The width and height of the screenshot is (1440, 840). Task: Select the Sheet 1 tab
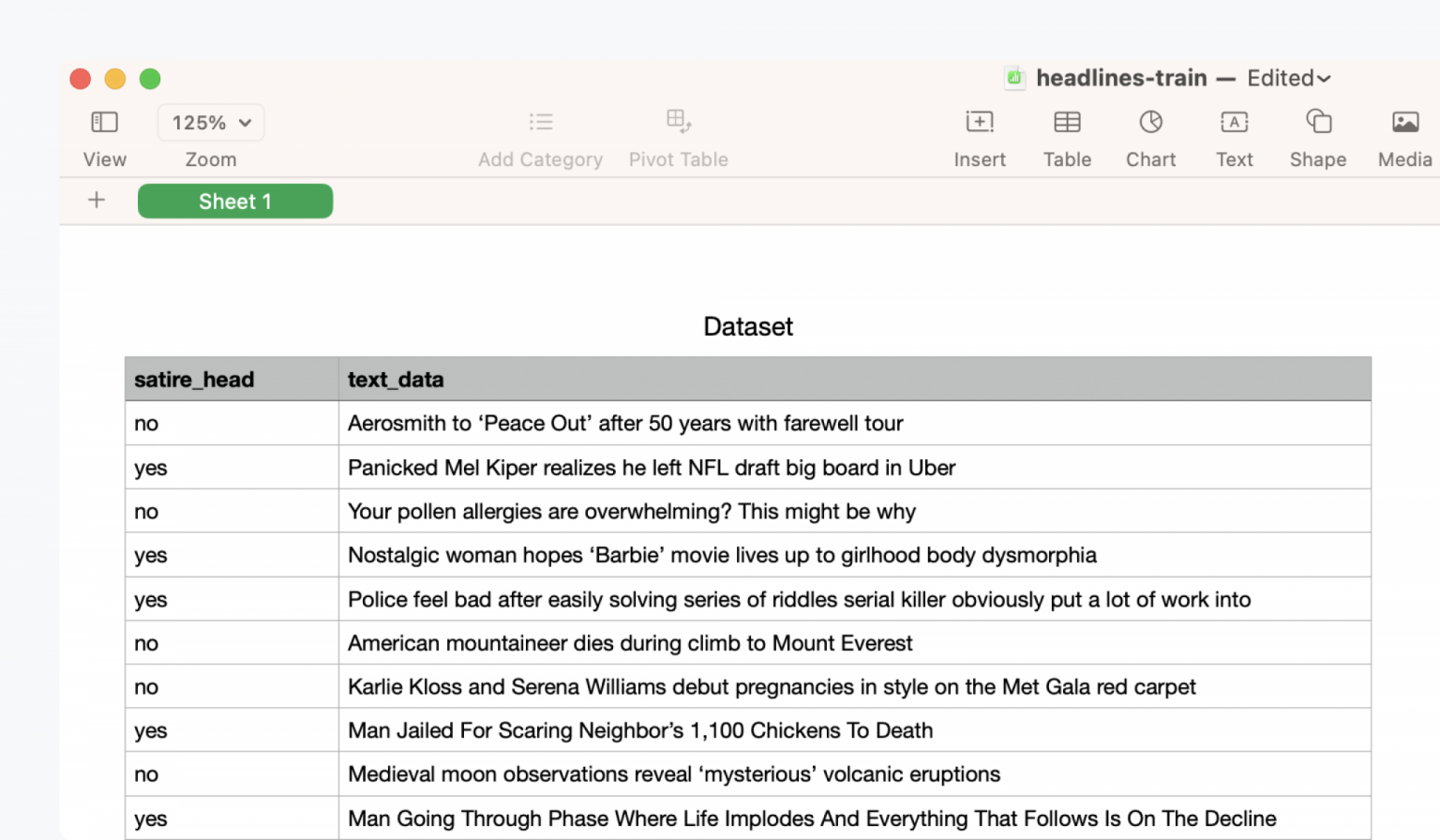click(x=235, y=202)
